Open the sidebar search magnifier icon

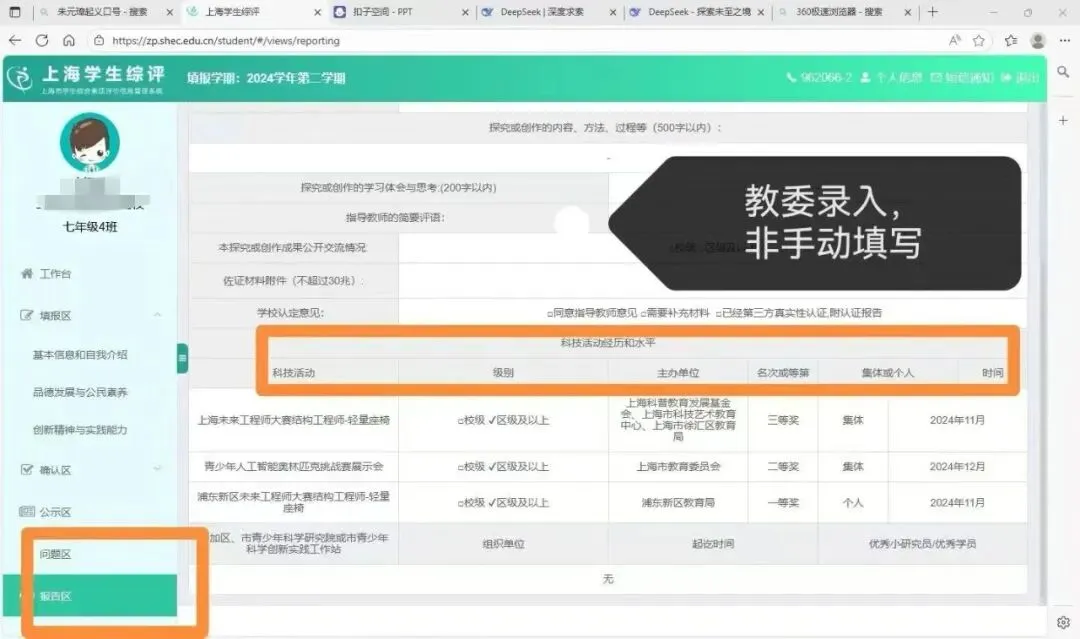[1063, 72]
